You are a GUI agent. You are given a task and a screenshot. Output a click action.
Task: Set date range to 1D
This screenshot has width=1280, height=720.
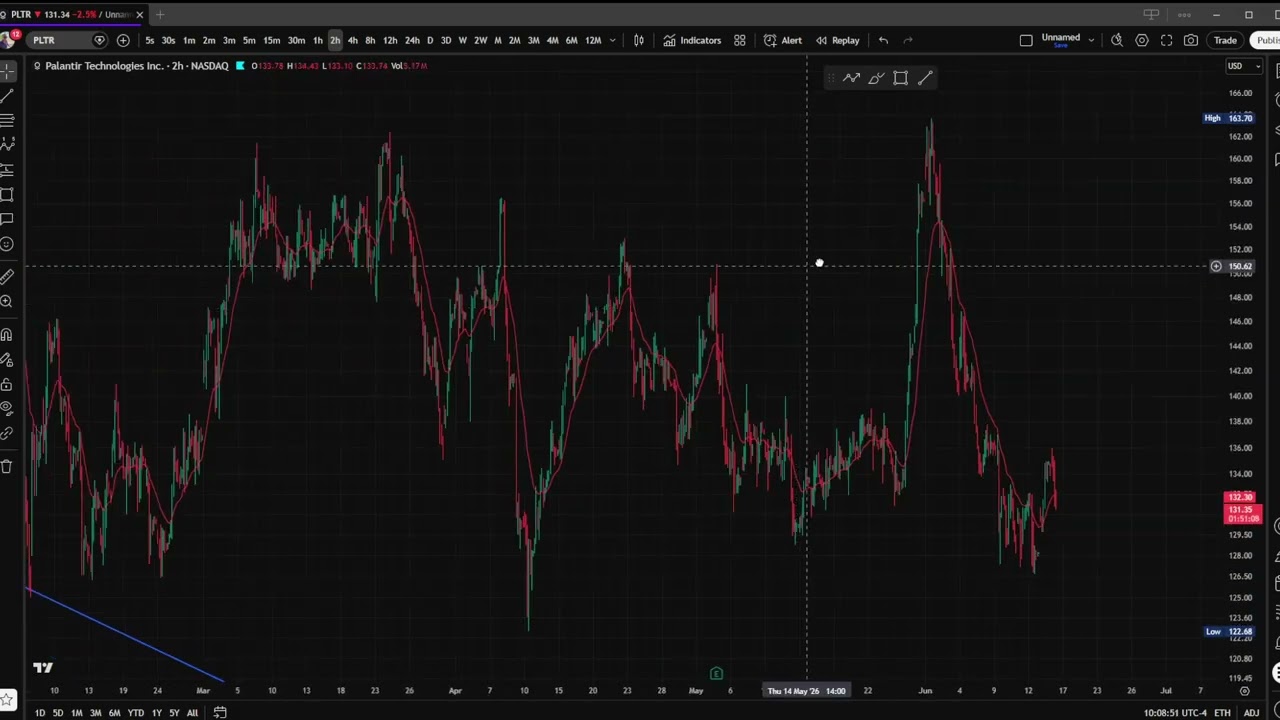coord(40,713)
